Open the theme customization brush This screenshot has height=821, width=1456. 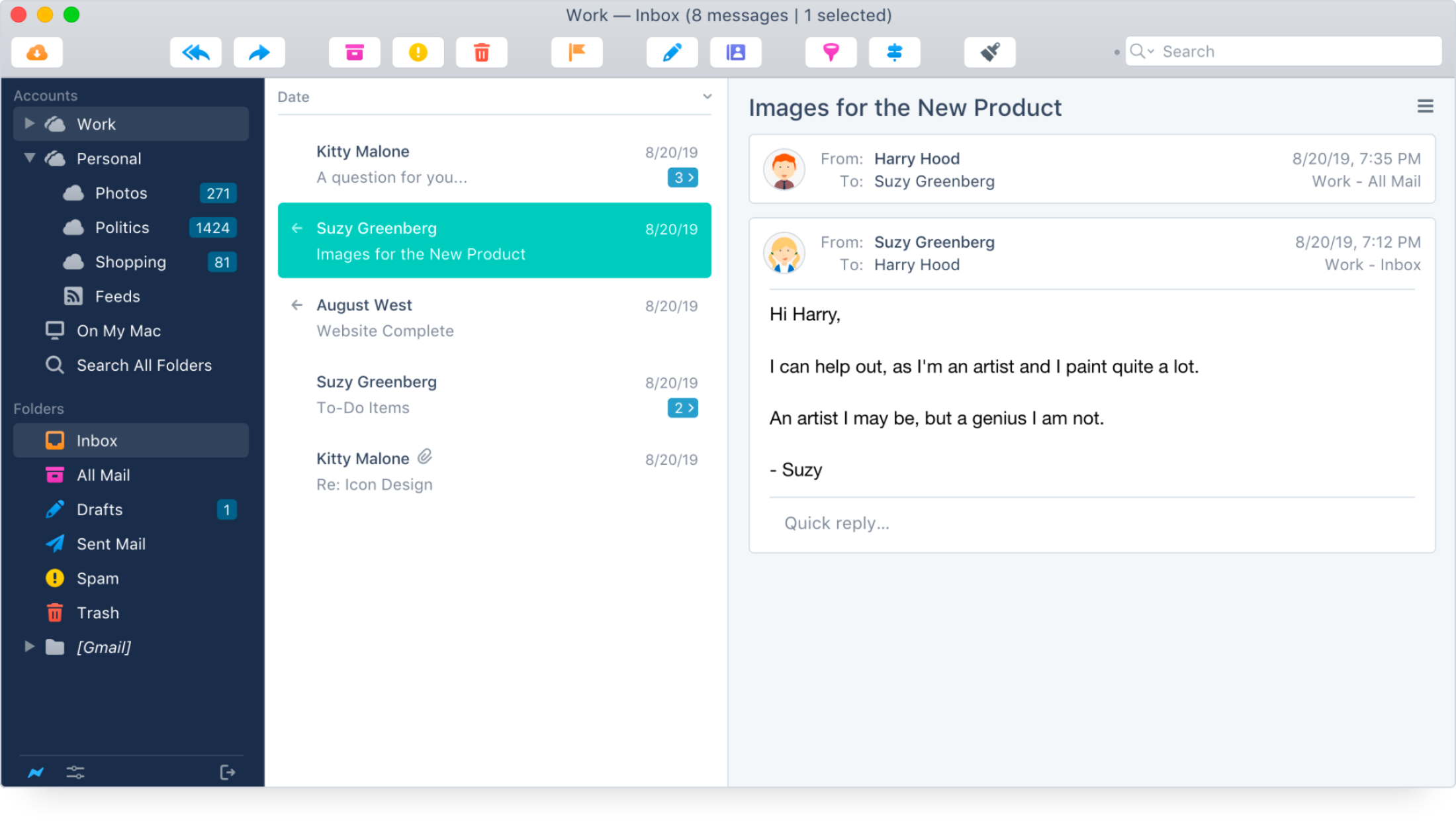(x=989, y=52)
